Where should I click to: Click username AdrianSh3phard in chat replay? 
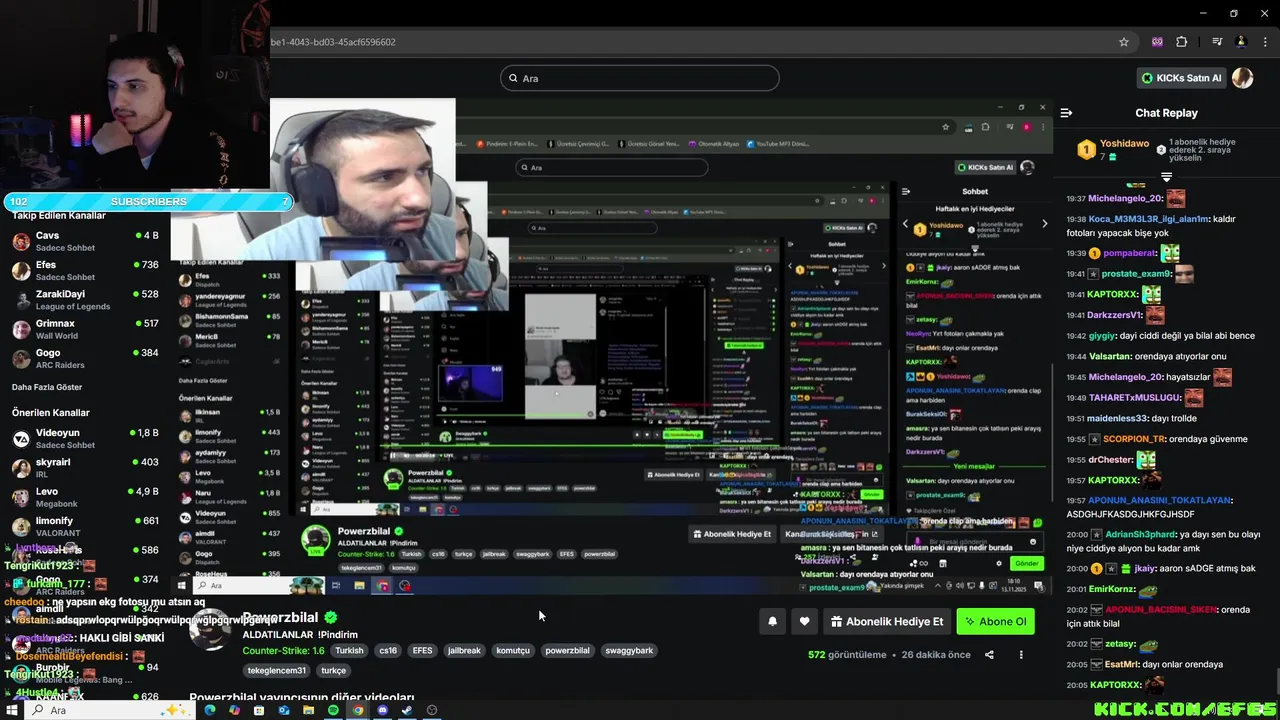pos(1140,534)
